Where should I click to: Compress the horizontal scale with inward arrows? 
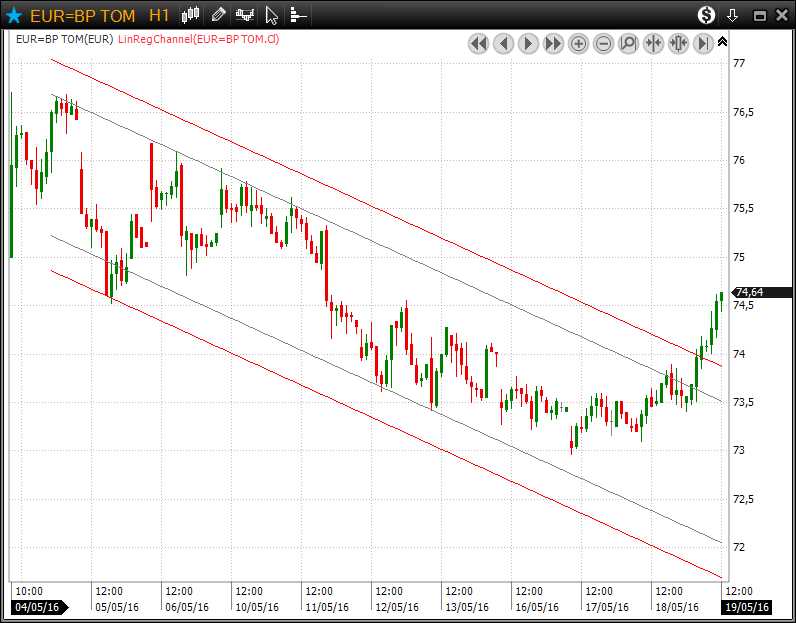(653, 43)
